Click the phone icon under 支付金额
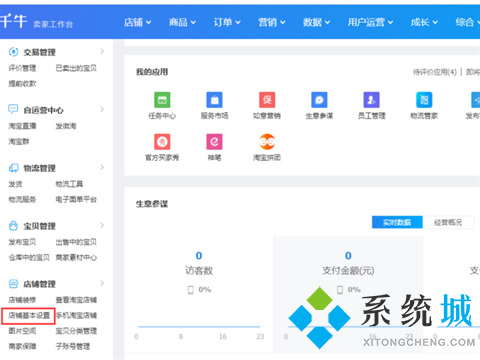This screenshot has height=360, width=480. (340, 290)
